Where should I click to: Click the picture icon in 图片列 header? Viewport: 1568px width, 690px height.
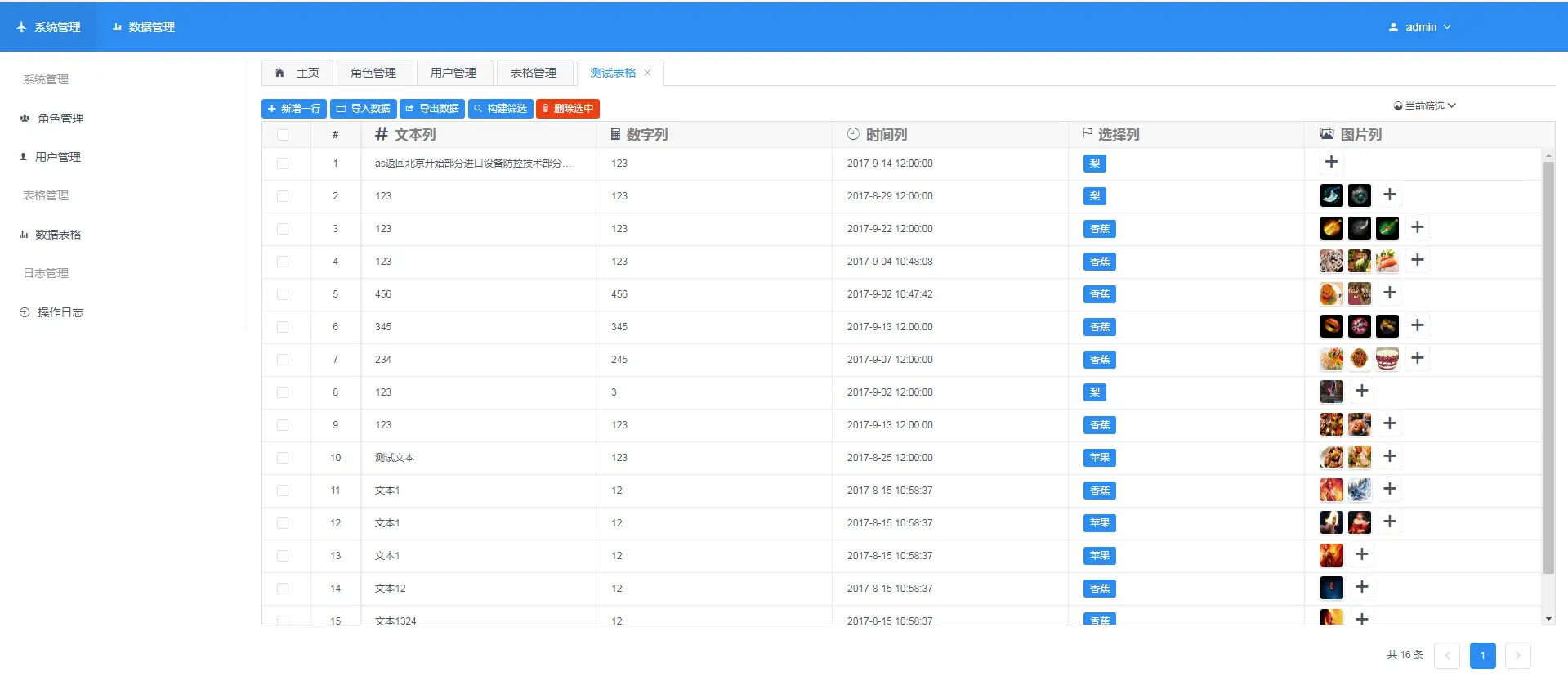1327,134
